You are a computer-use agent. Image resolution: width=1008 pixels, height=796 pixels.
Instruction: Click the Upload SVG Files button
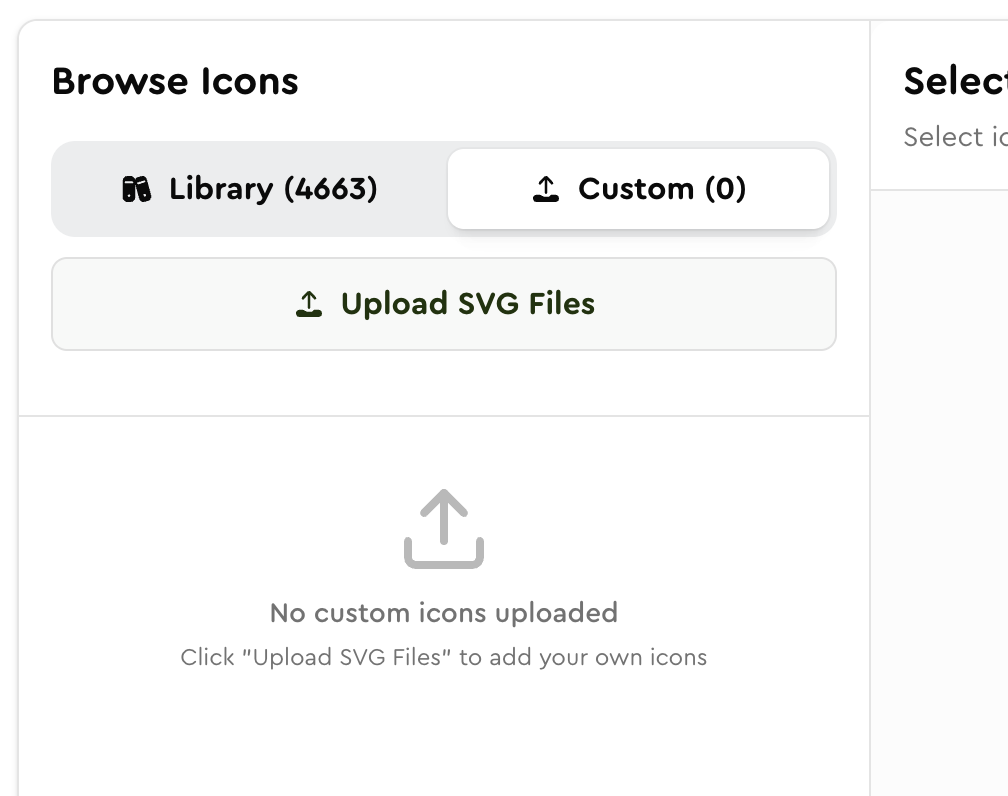tap(444, 303)
